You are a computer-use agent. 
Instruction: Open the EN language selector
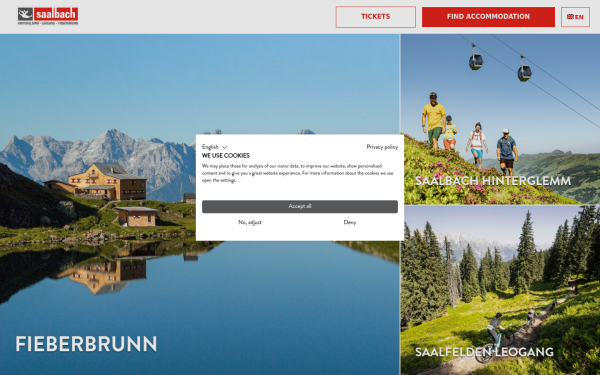[x=575, y=17]
